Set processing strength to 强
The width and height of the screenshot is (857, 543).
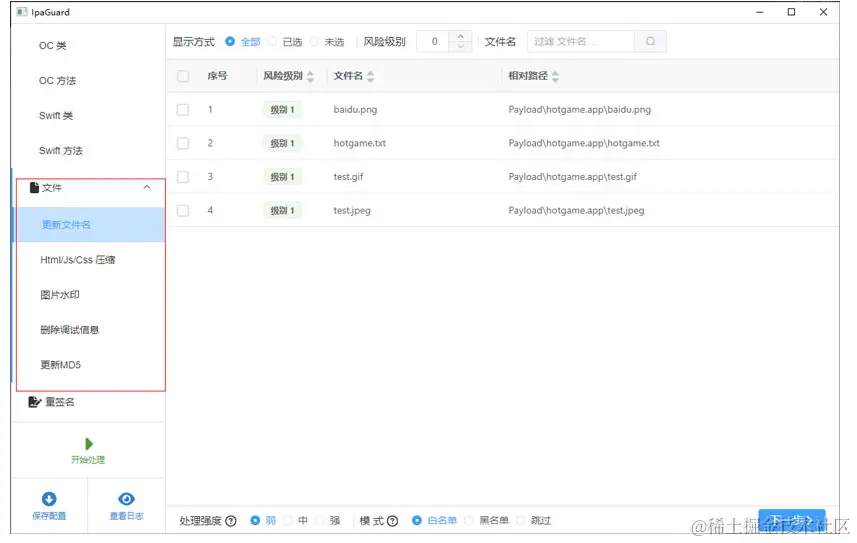coord(320,521)
